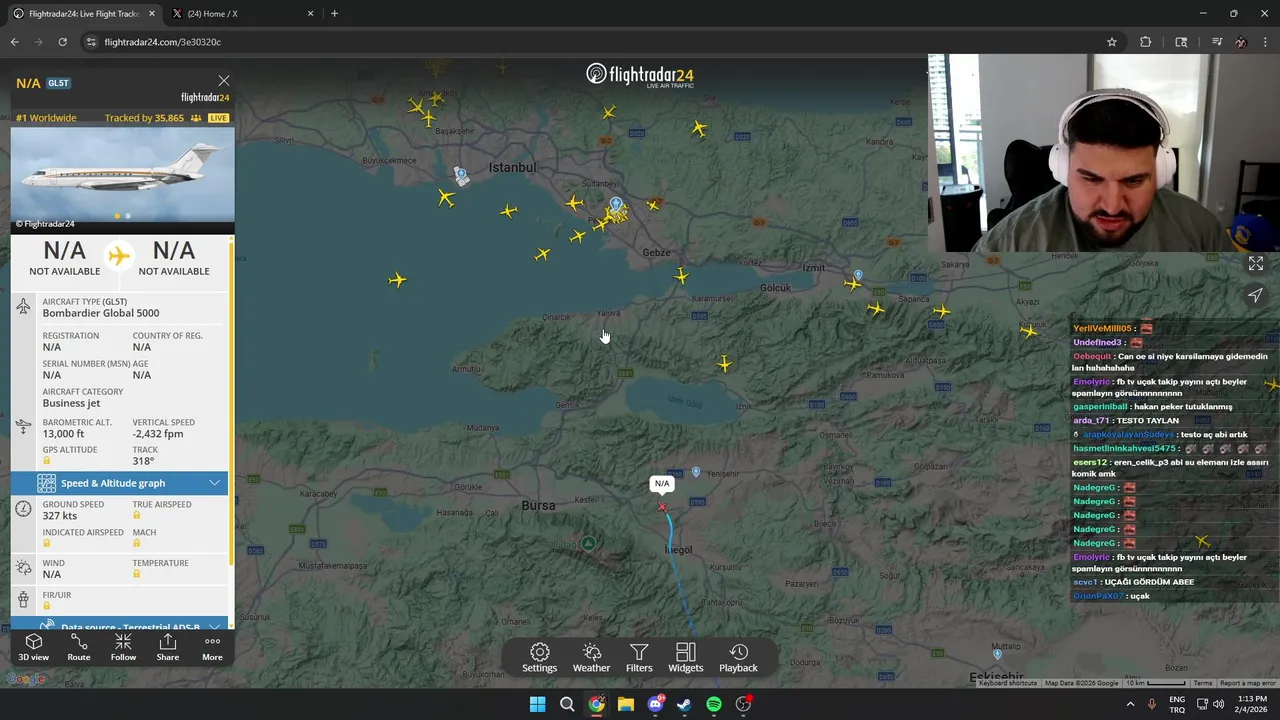Click the #1 Worldwide ranking text

pos(46,118)
